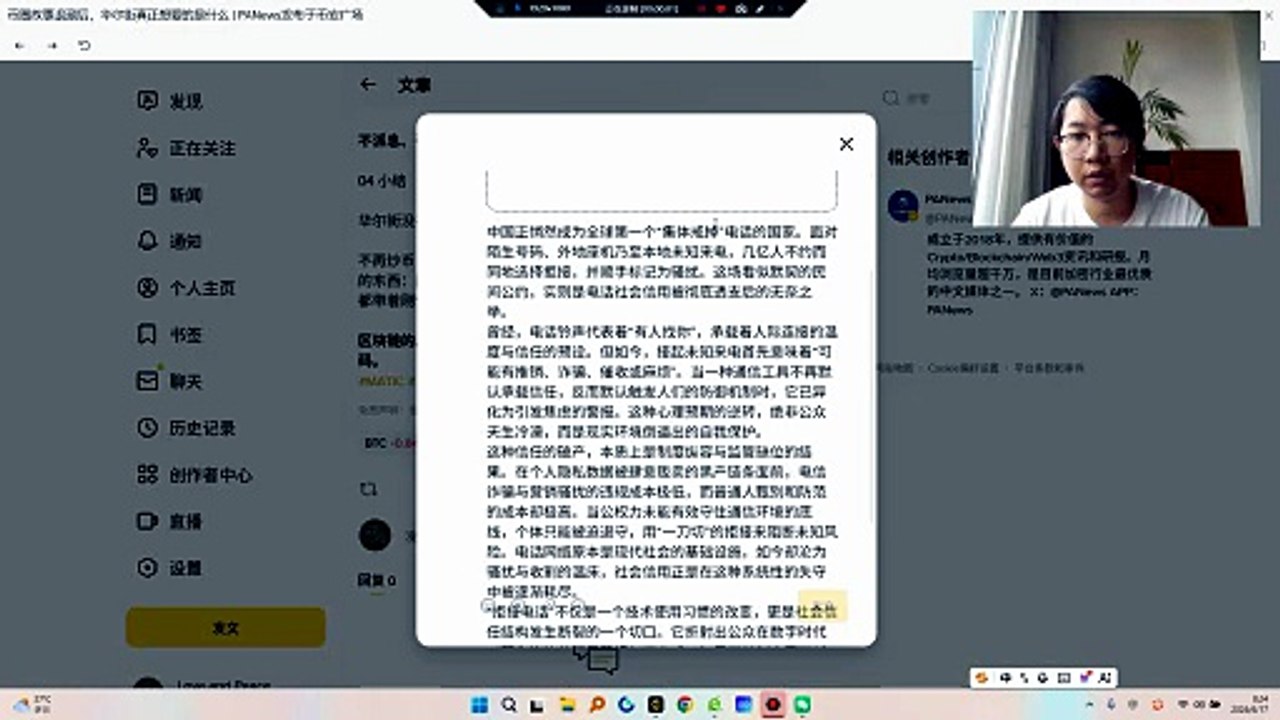
Task: Open 通知 (Notifications) in the sidebar
Action: tap(170, 241)
